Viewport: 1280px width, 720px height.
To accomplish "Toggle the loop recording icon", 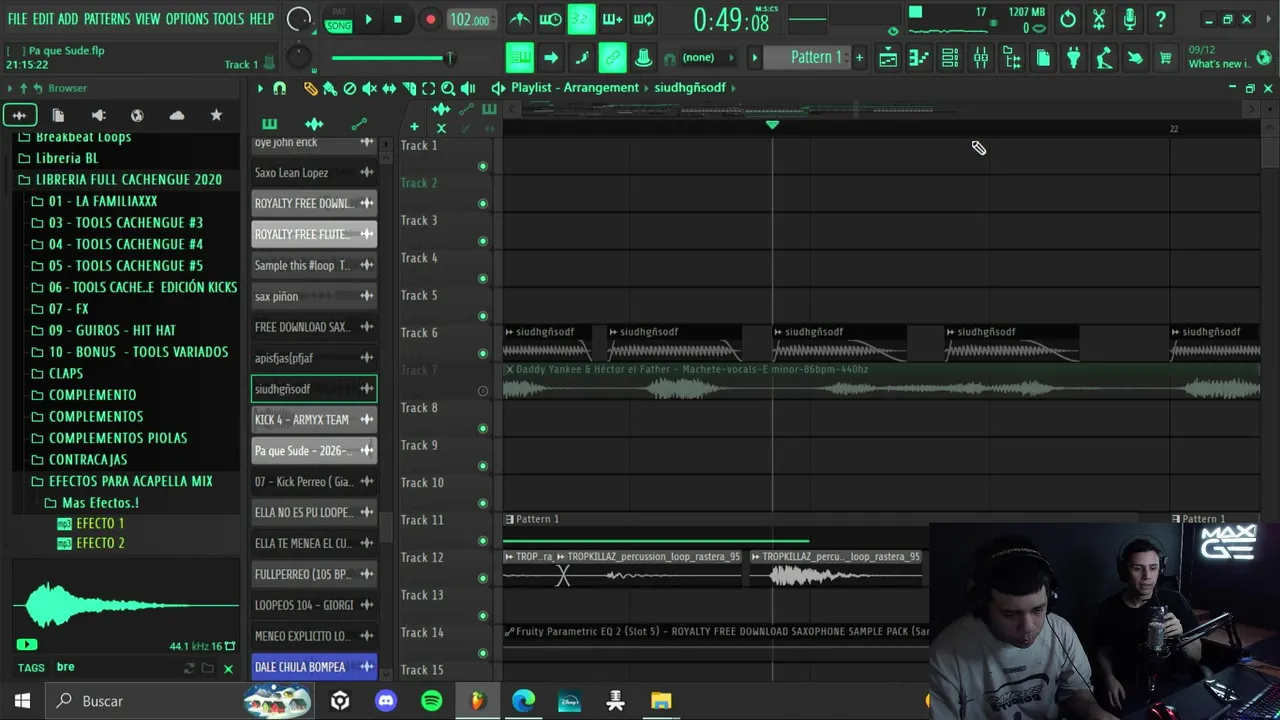I will point(644,19).
